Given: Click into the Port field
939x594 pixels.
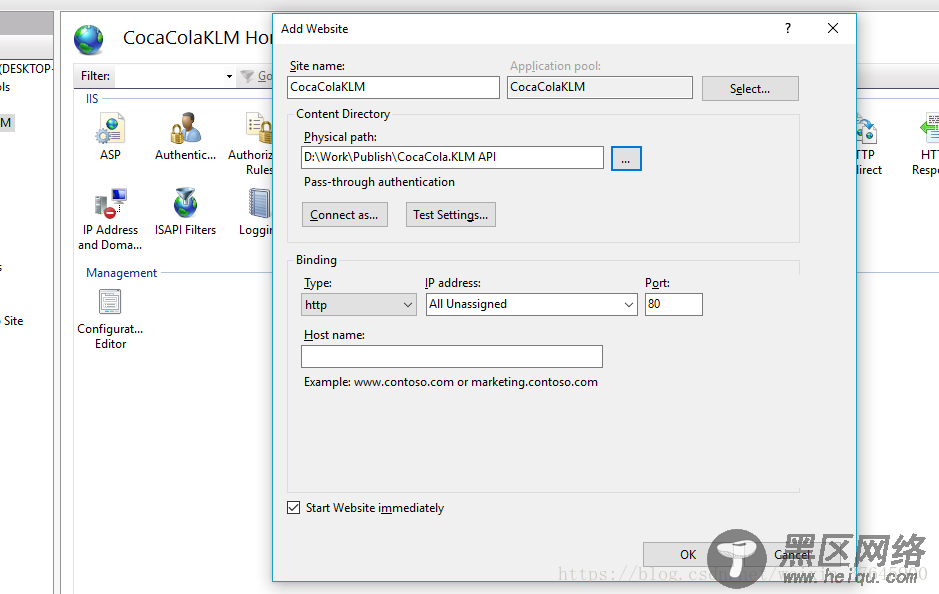Looking at the screenshot, I should pos(674,304).
